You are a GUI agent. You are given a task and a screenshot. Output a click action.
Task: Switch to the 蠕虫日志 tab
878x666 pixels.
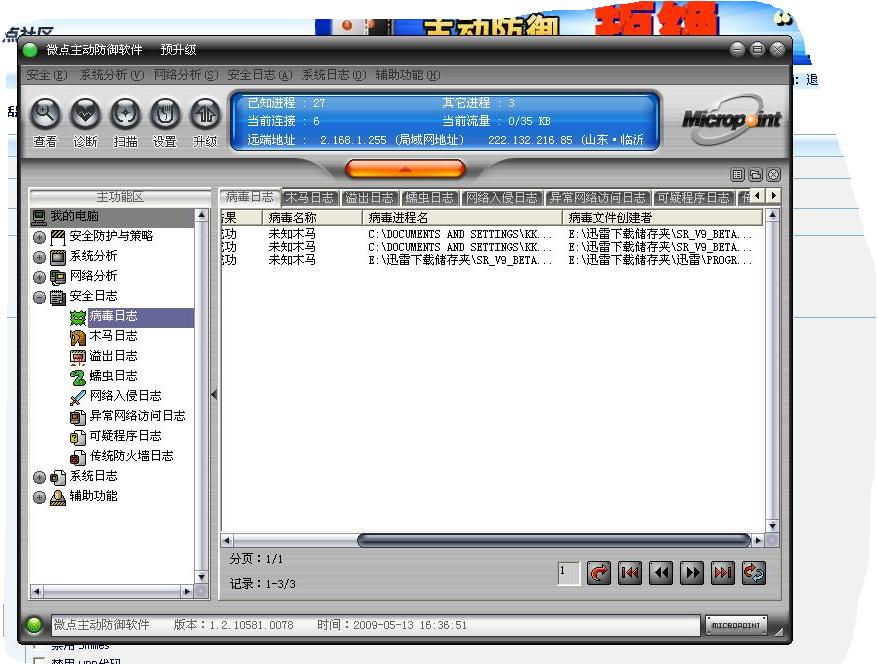[x=429, y=198]
